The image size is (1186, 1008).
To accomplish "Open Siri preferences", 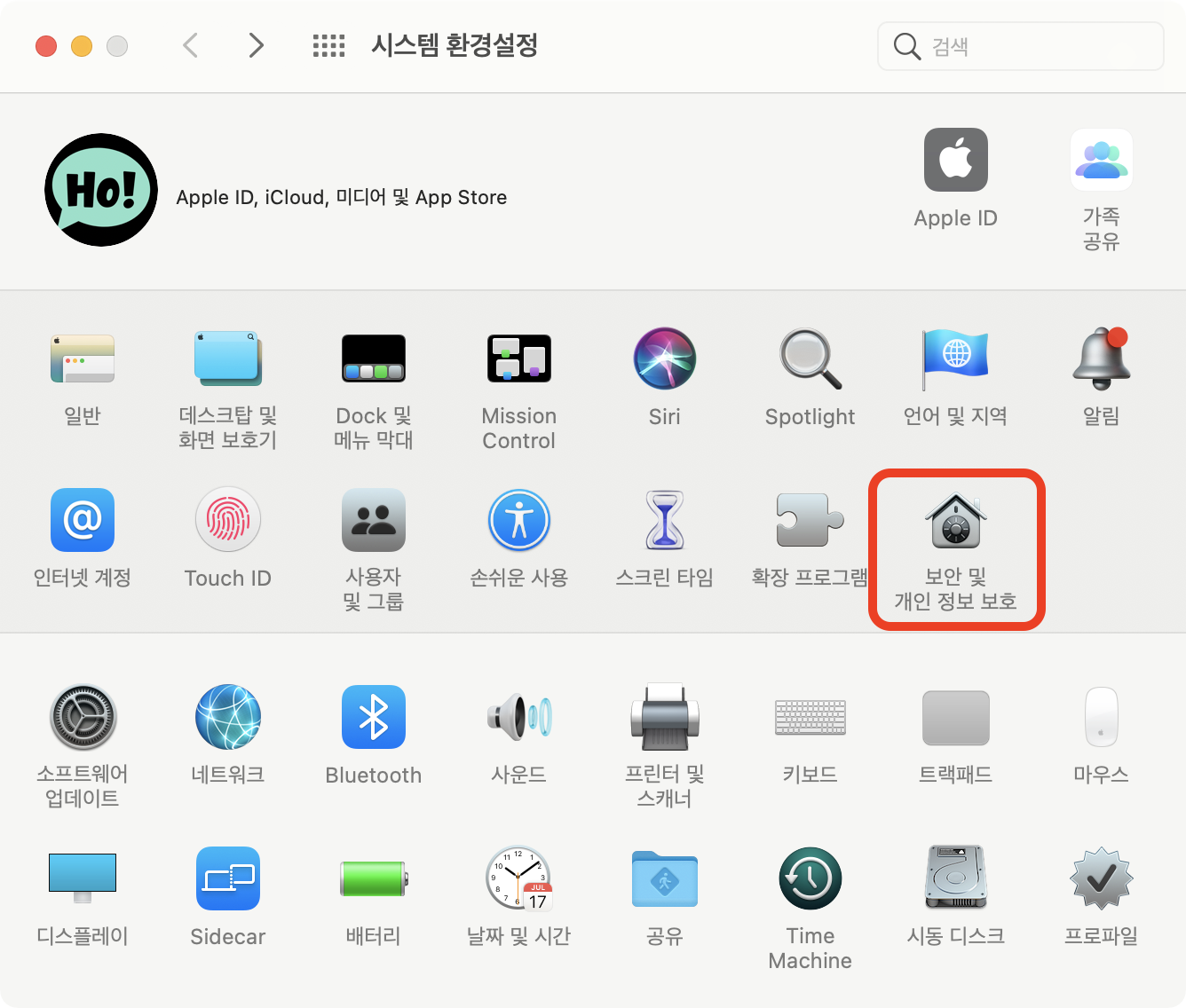I will (x=665, y=358).
